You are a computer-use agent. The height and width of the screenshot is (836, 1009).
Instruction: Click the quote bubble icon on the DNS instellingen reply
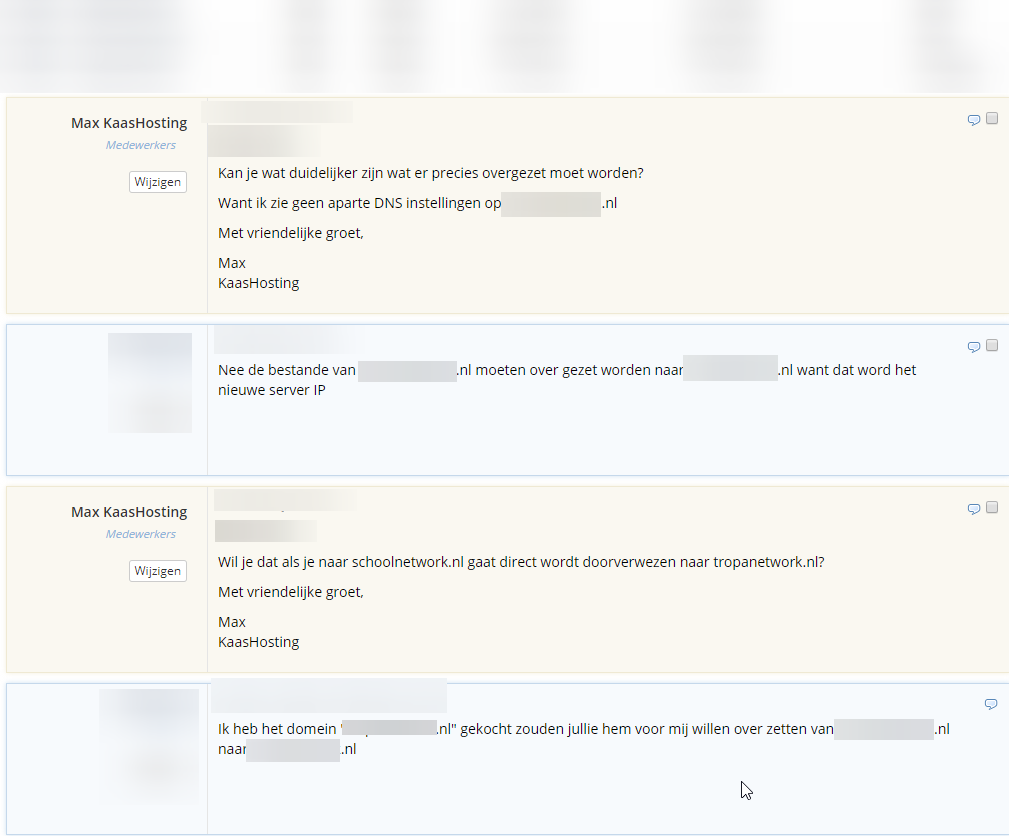[973, 120]
